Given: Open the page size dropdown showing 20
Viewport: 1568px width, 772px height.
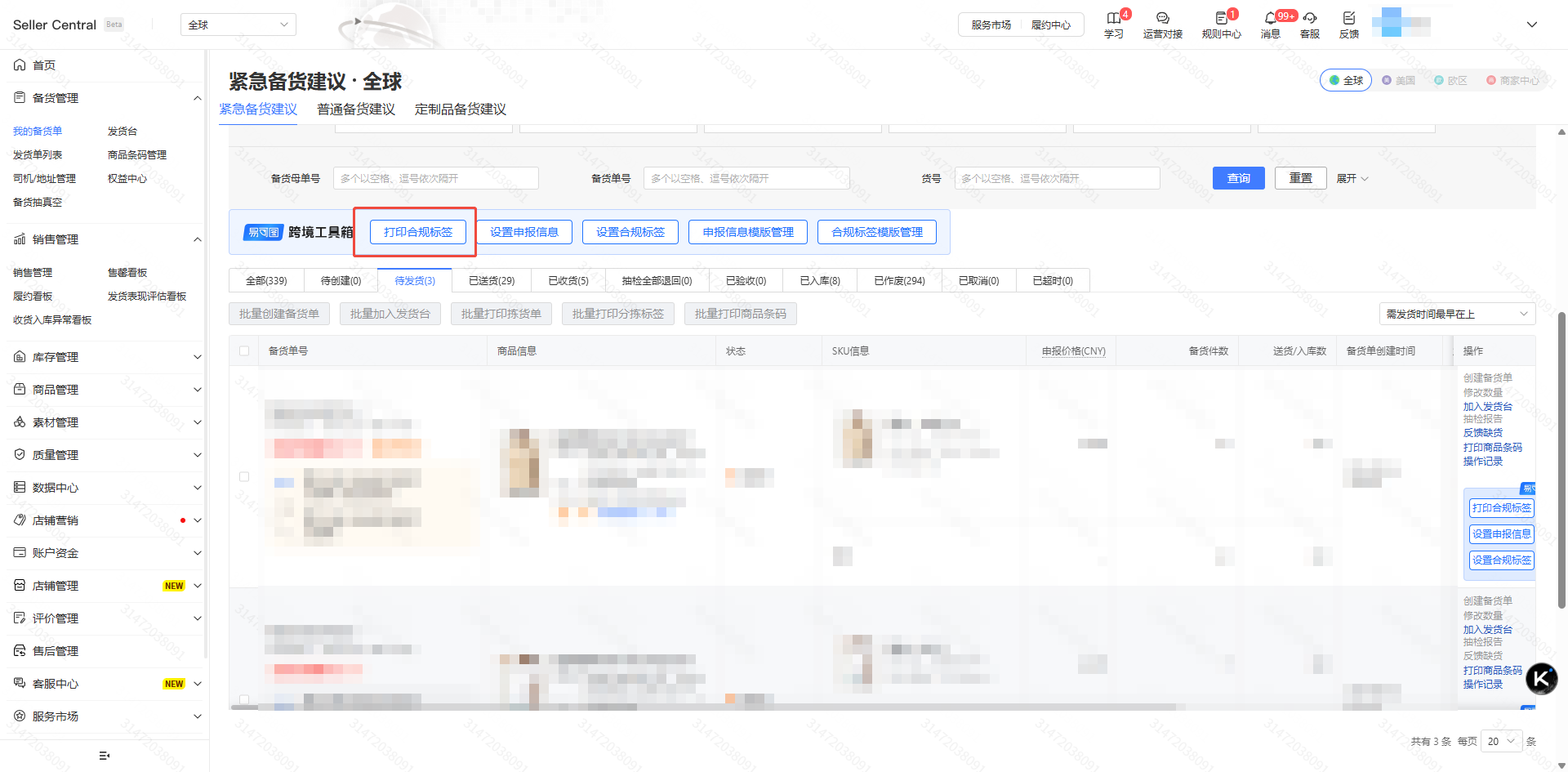Looking at the screenshot, I should click(1502, 741).
